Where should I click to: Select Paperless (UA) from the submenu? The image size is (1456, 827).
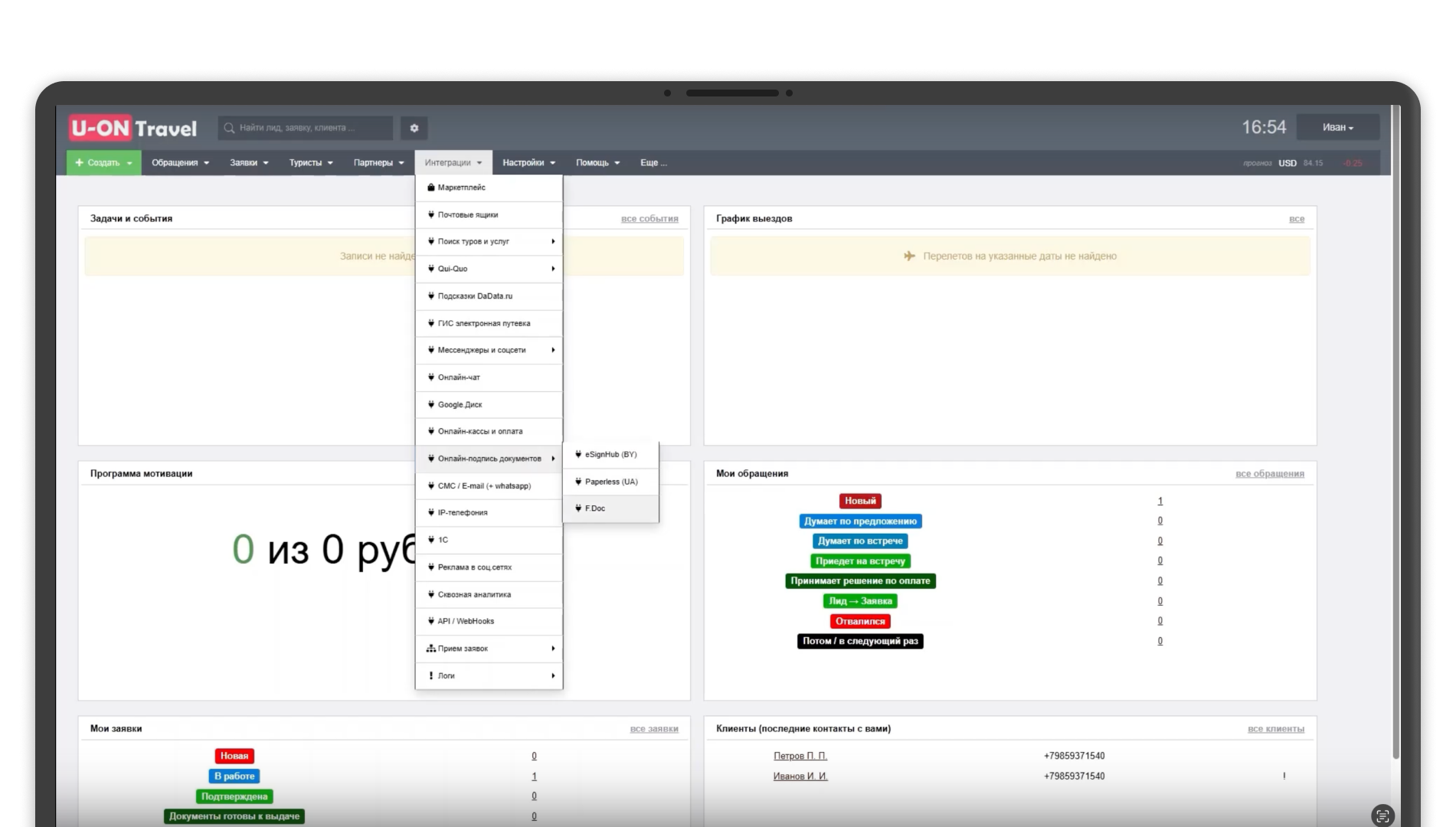pos(610,482)
